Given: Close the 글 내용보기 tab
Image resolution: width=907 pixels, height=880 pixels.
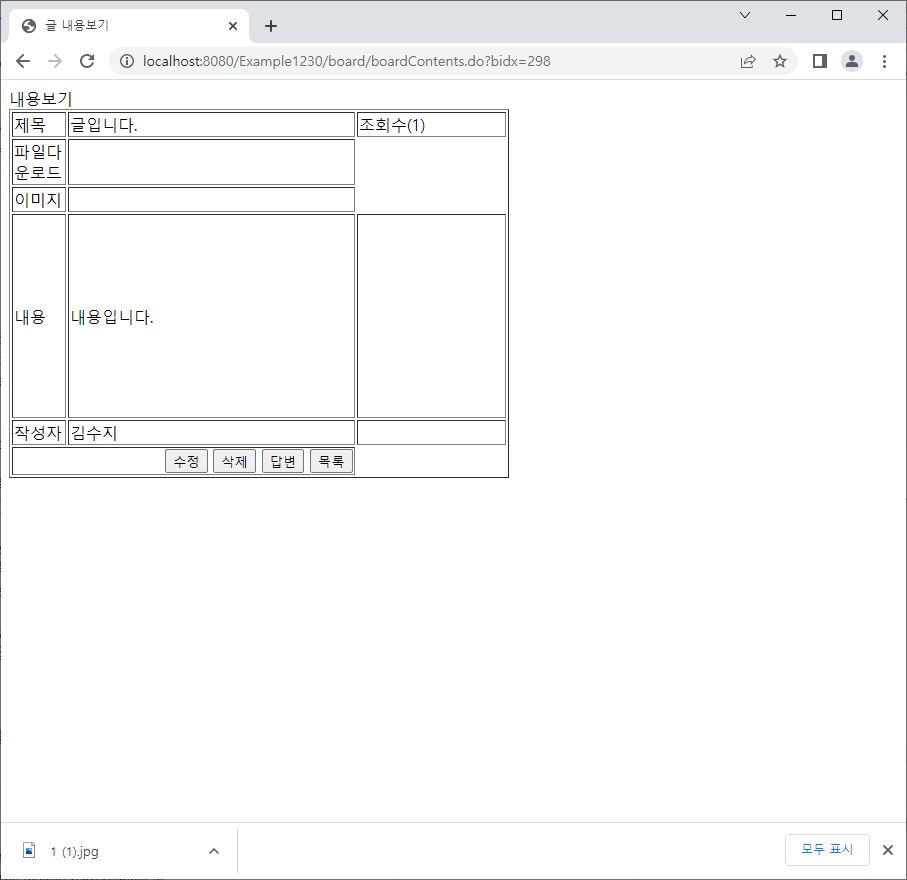Looking at the screenshot, I should point(233,26).
